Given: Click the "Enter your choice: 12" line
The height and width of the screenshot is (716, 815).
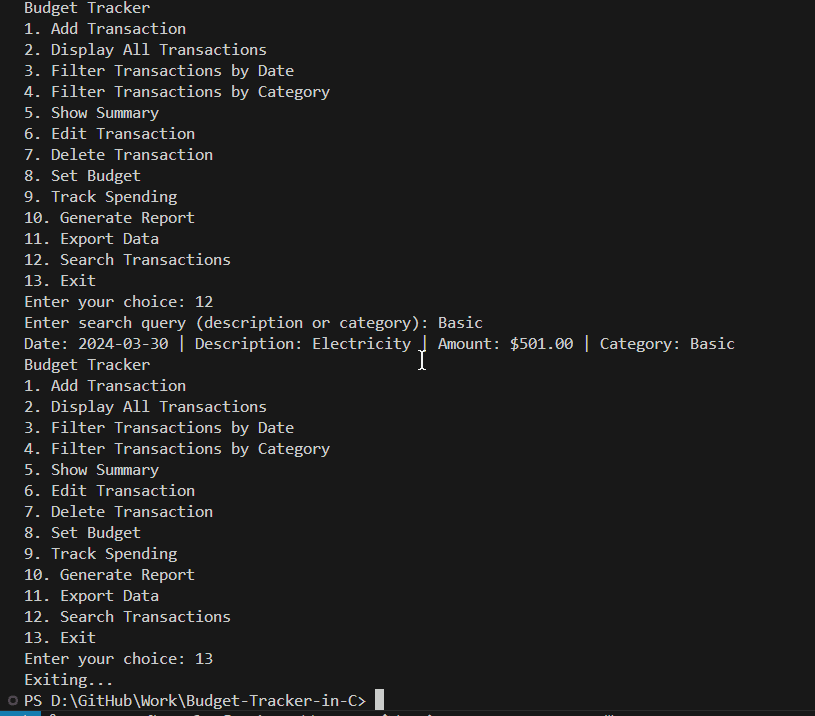Looking at the screenshot, I should click(x=118, y=302).
